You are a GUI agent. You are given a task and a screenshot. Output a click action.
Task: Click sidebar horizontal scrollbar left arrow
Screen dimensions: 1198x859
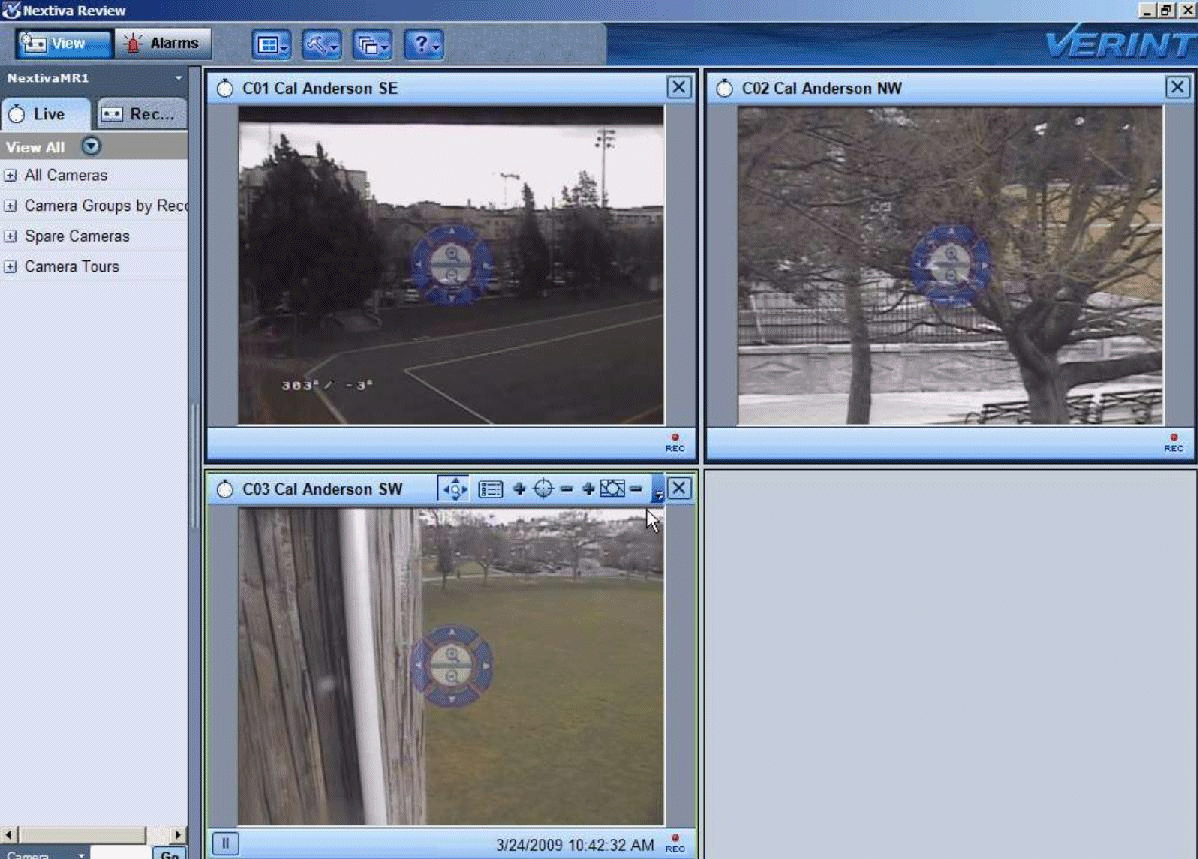click(8, 835)
